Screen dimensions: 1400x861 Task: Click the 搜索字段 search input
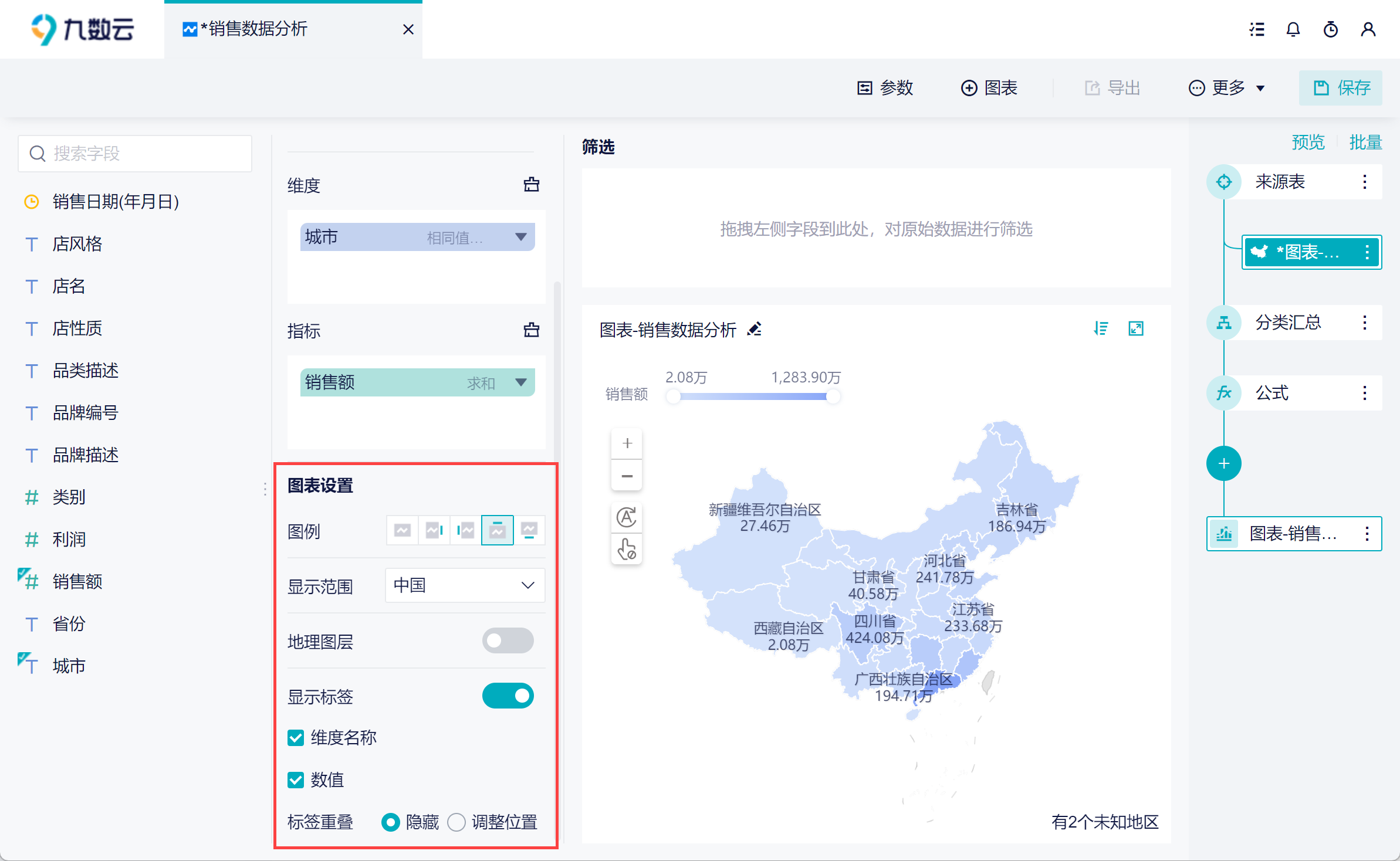[x=135, y=154]
